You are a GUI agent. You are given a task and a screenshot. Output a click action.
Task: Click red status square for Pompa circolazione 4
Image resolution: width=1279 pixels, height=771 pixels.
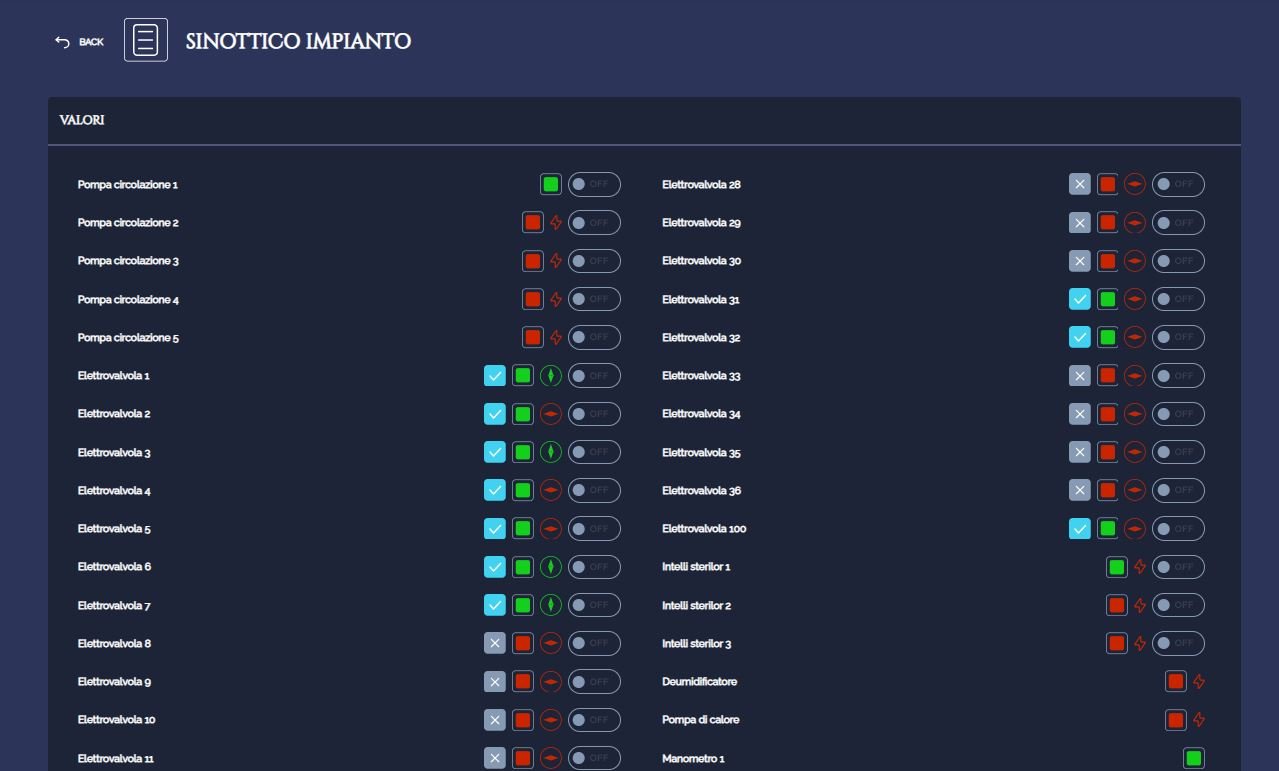tap(533, 299)
